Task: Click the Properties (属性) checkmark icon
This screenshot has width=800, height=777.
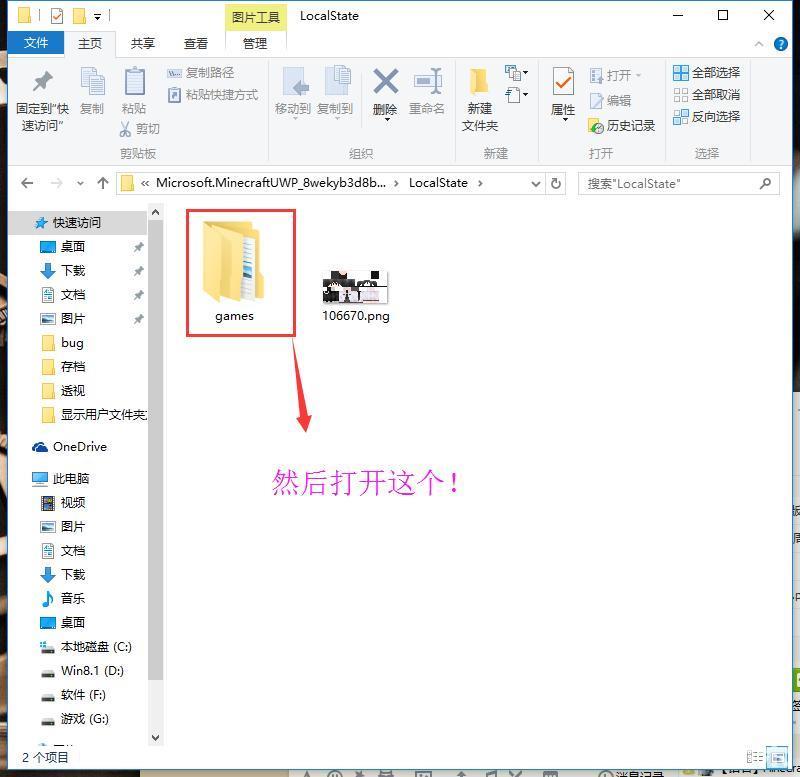Action: [x=563, y=82]
